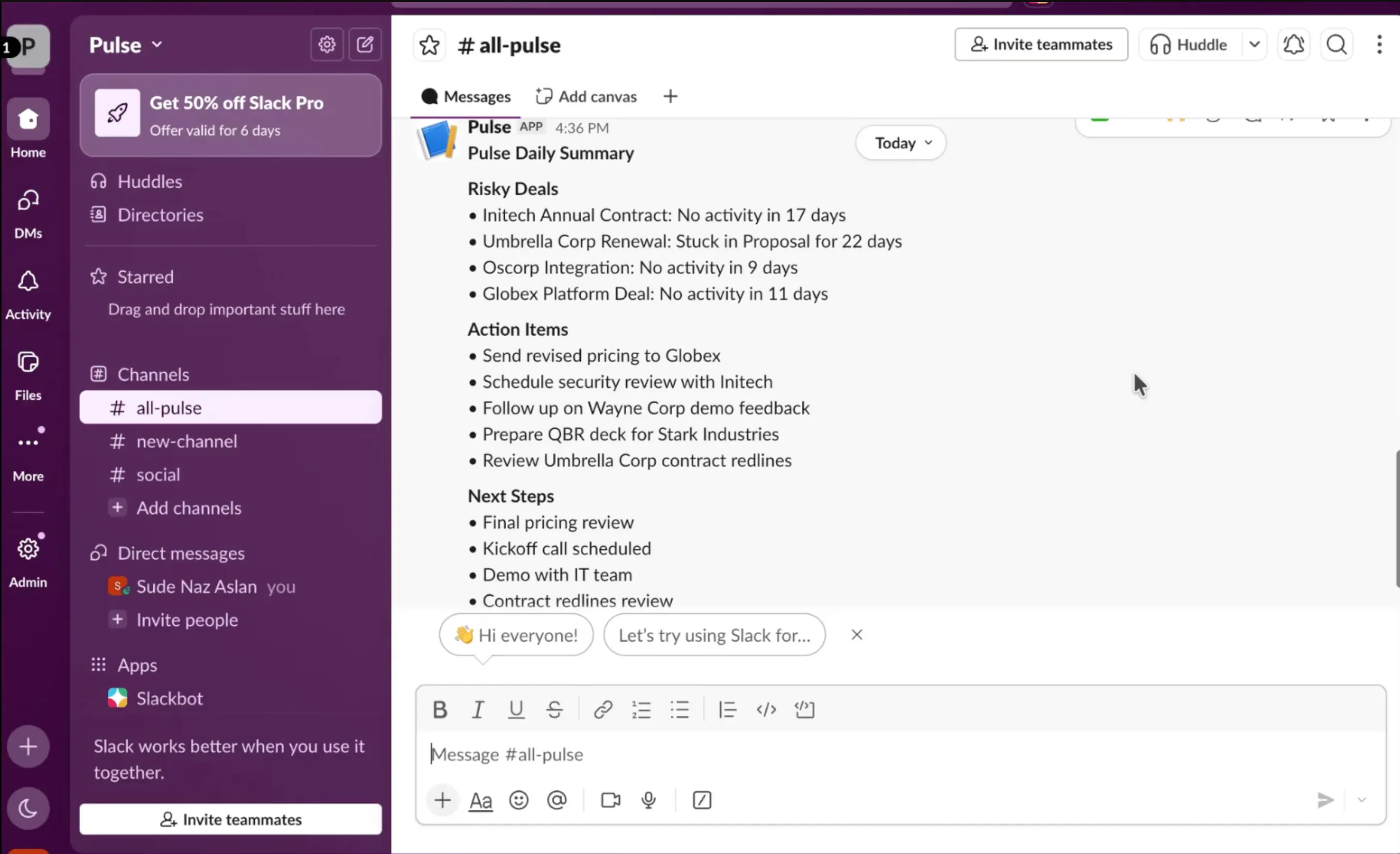Image resolution: width=1400 pixels, height=854 pixels.
Task: Select the social channel
Action: pos(231,475)
